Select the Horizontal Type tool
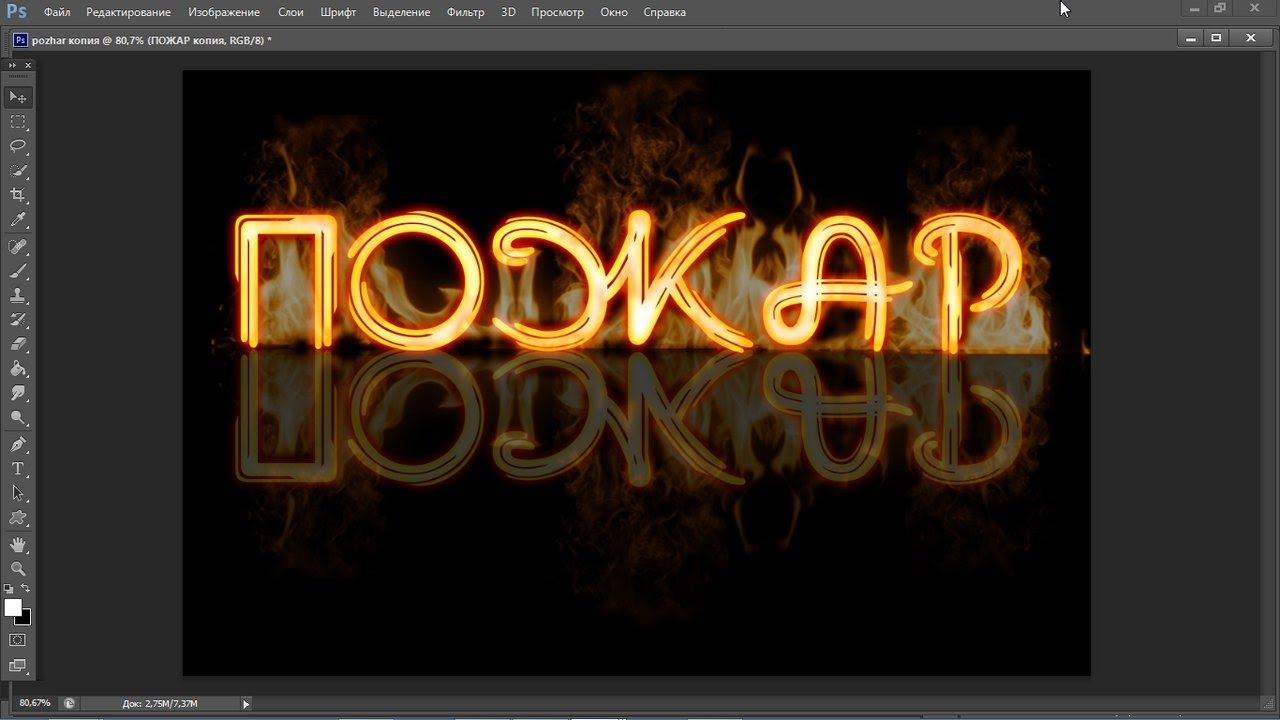The width and height of the screenshot is (1280, 720). (x=18, y=469)
